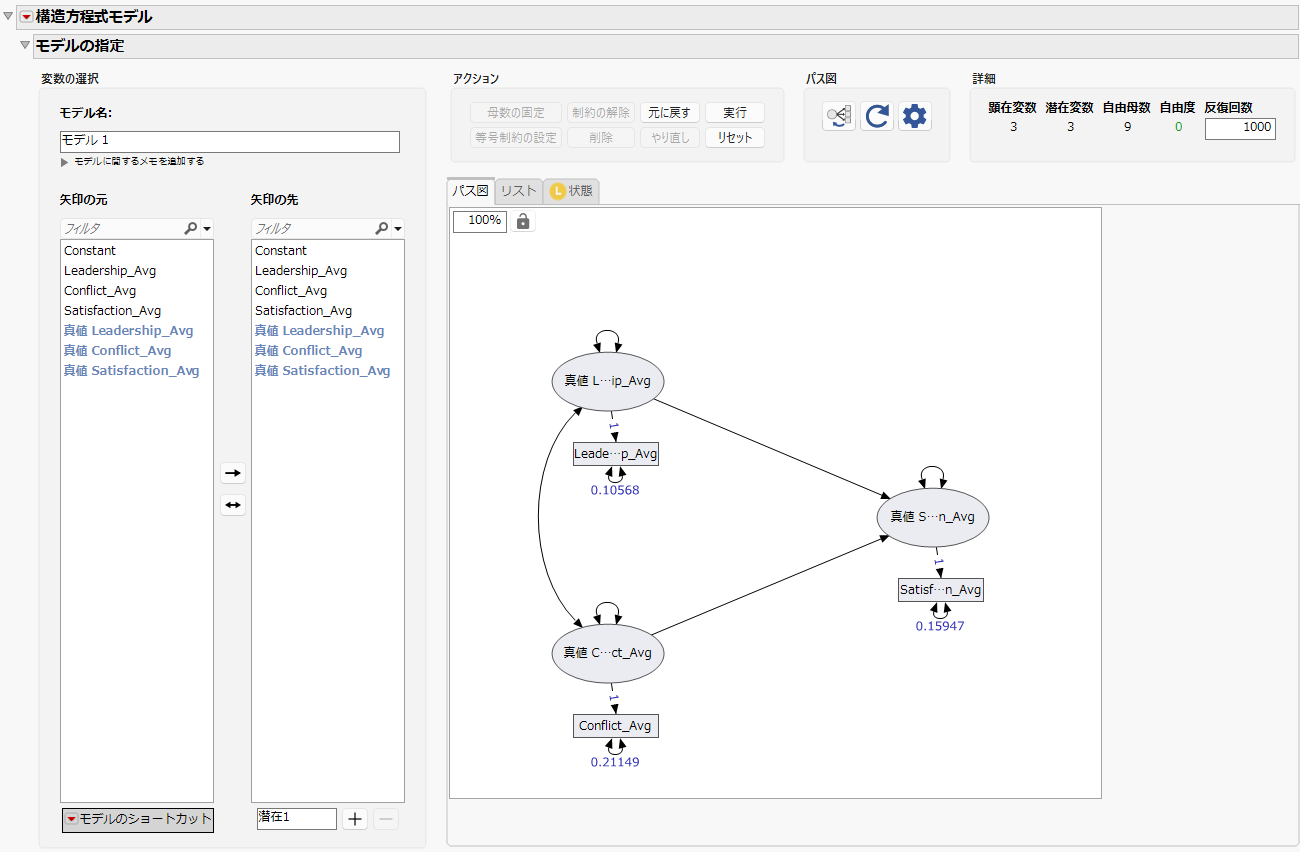Click the path diagram layout icon
Screen dimensions: 1300x852
(x=839, y=116)
